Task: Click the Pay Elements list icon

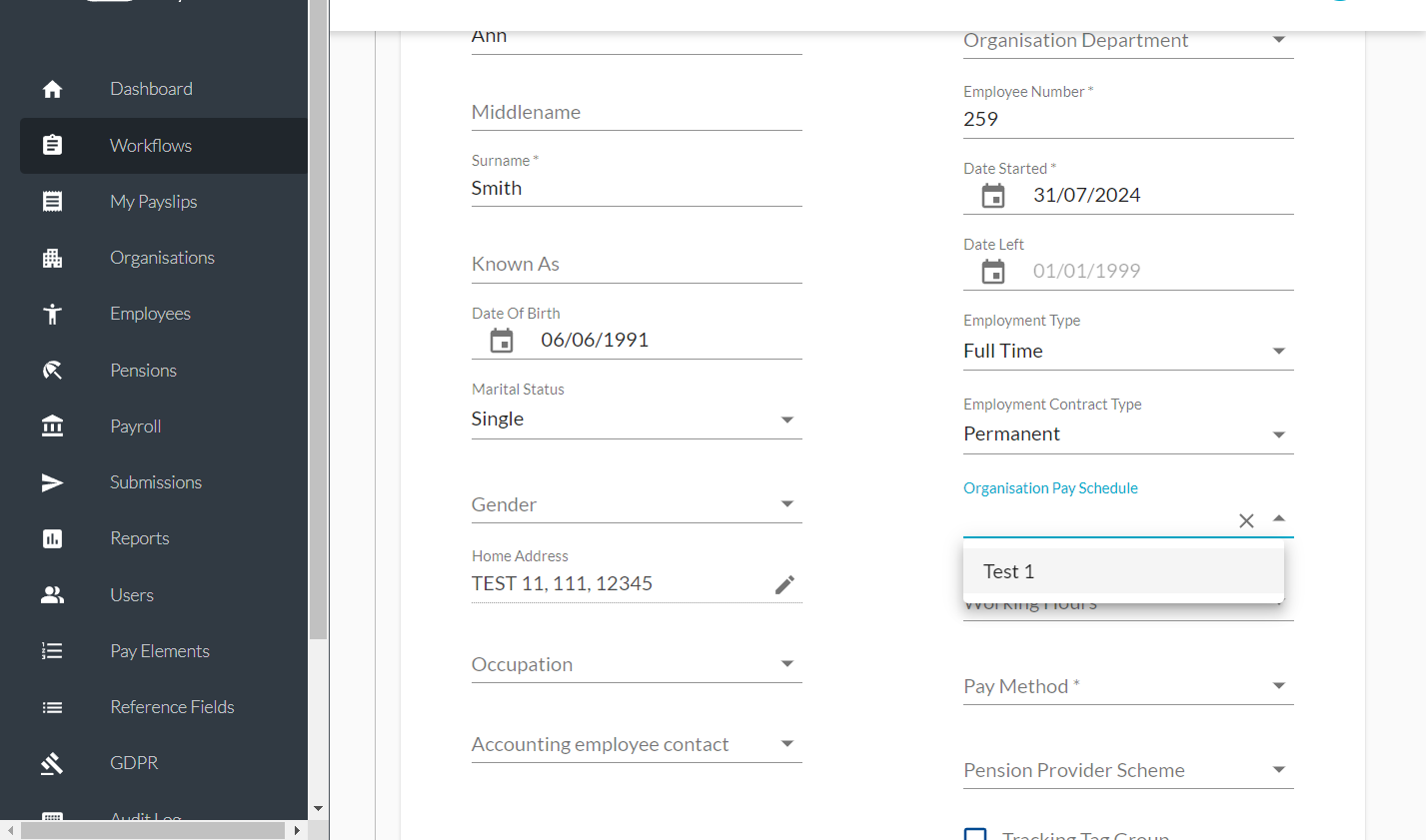Action: (x=53, y=651)
